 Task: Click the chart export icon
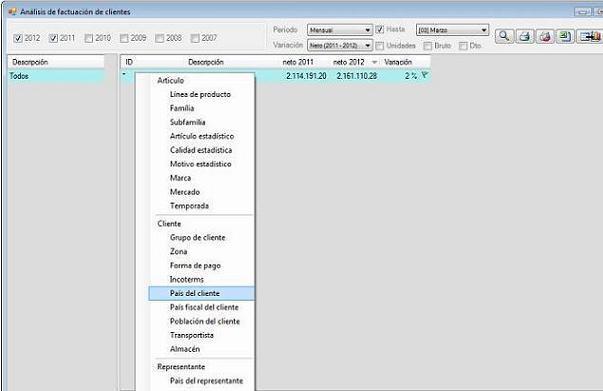pos(590,37)
